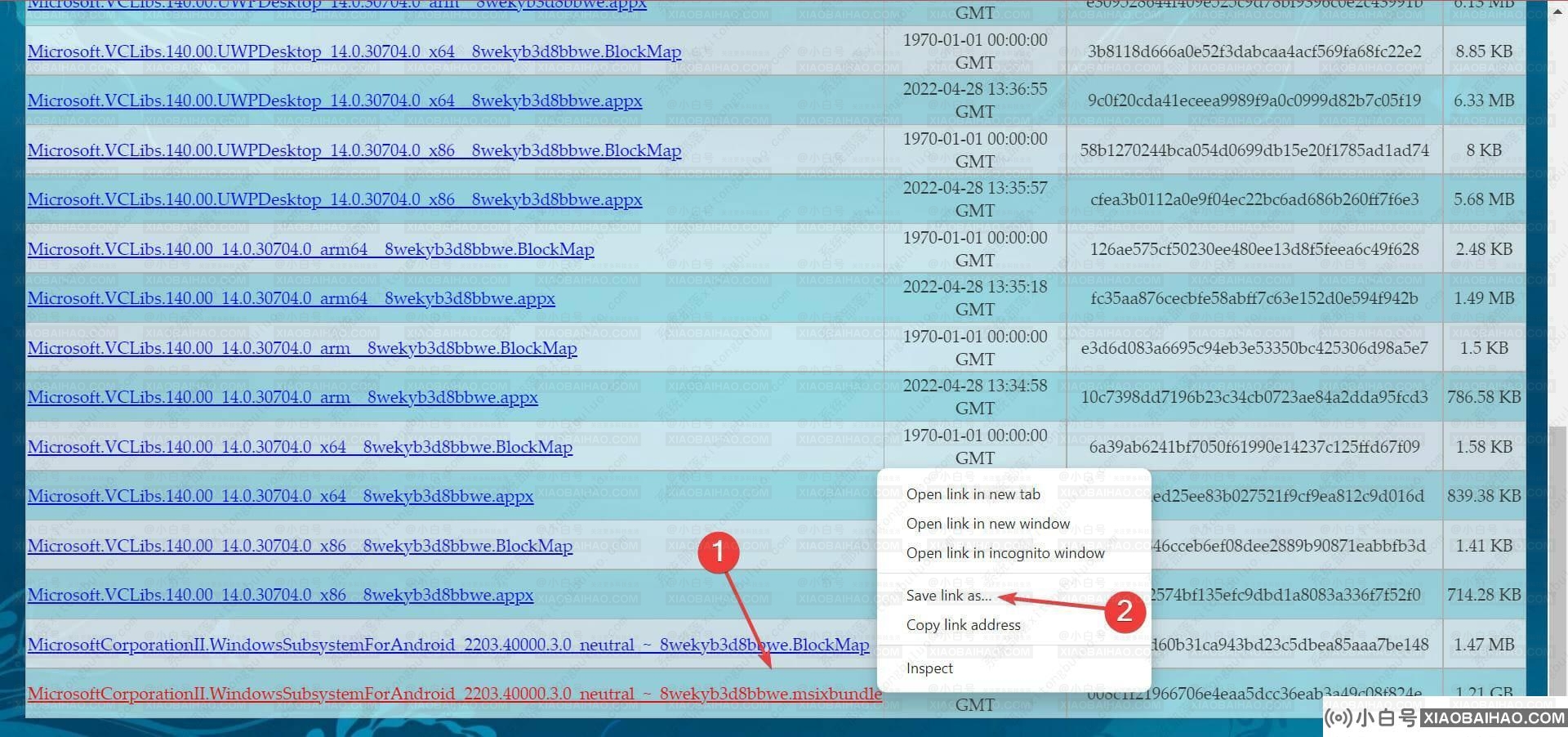Click the 1.5 KB size cell
This screenshot has width=1568, height=737.
coord(1484,348)
